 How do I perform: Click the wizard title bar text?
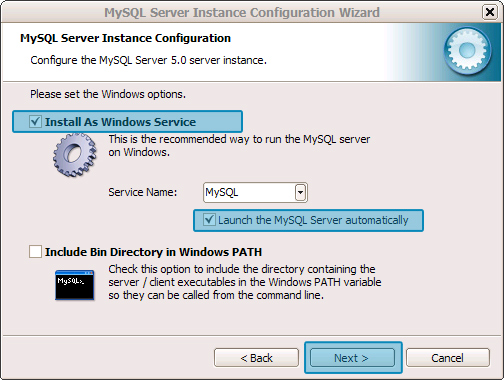(242, 12)
